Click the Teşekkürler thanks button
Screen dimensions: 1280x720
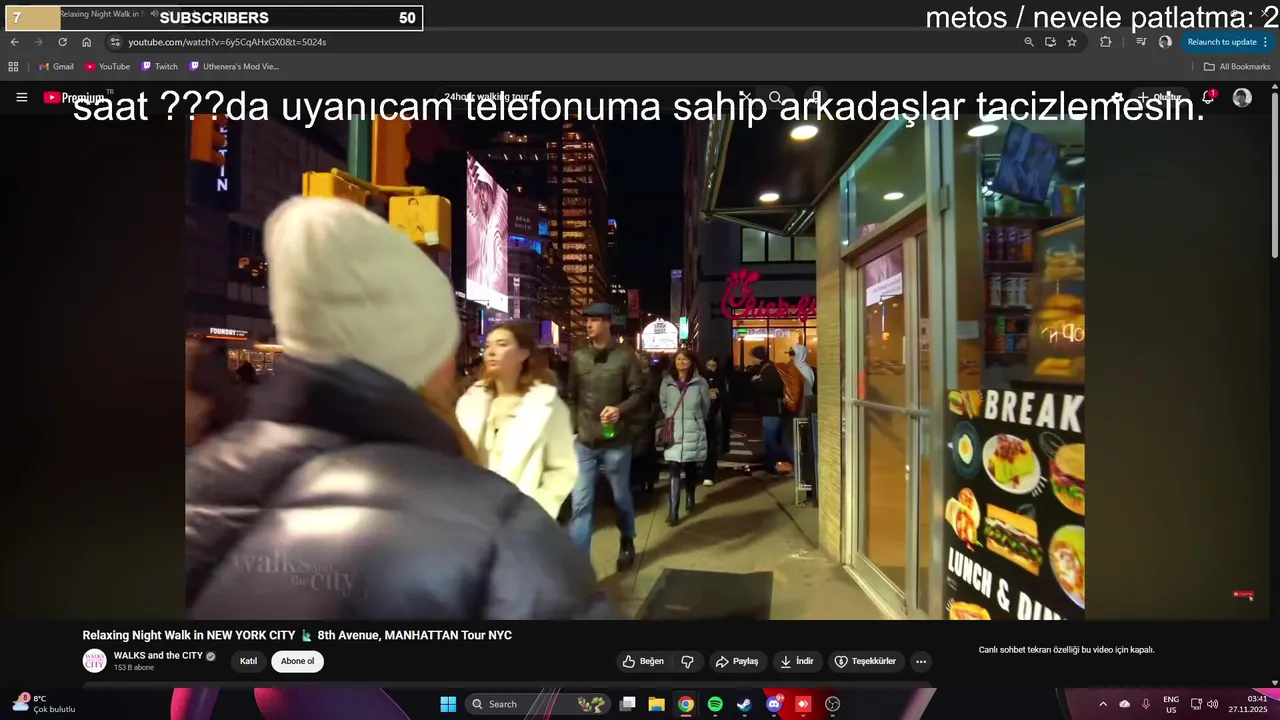866,661
